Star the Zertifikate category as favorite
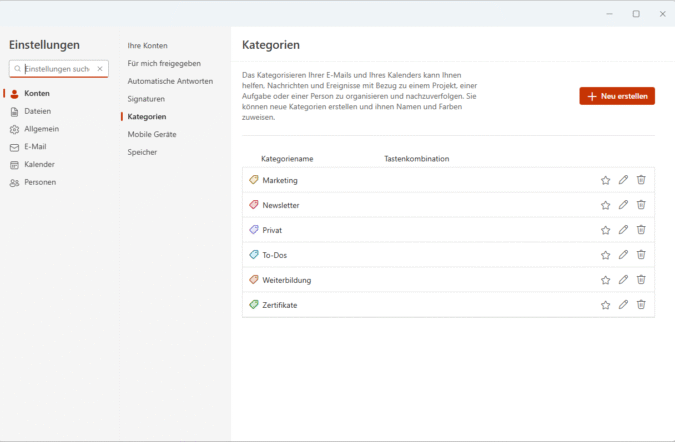 [x=605, y=305]
